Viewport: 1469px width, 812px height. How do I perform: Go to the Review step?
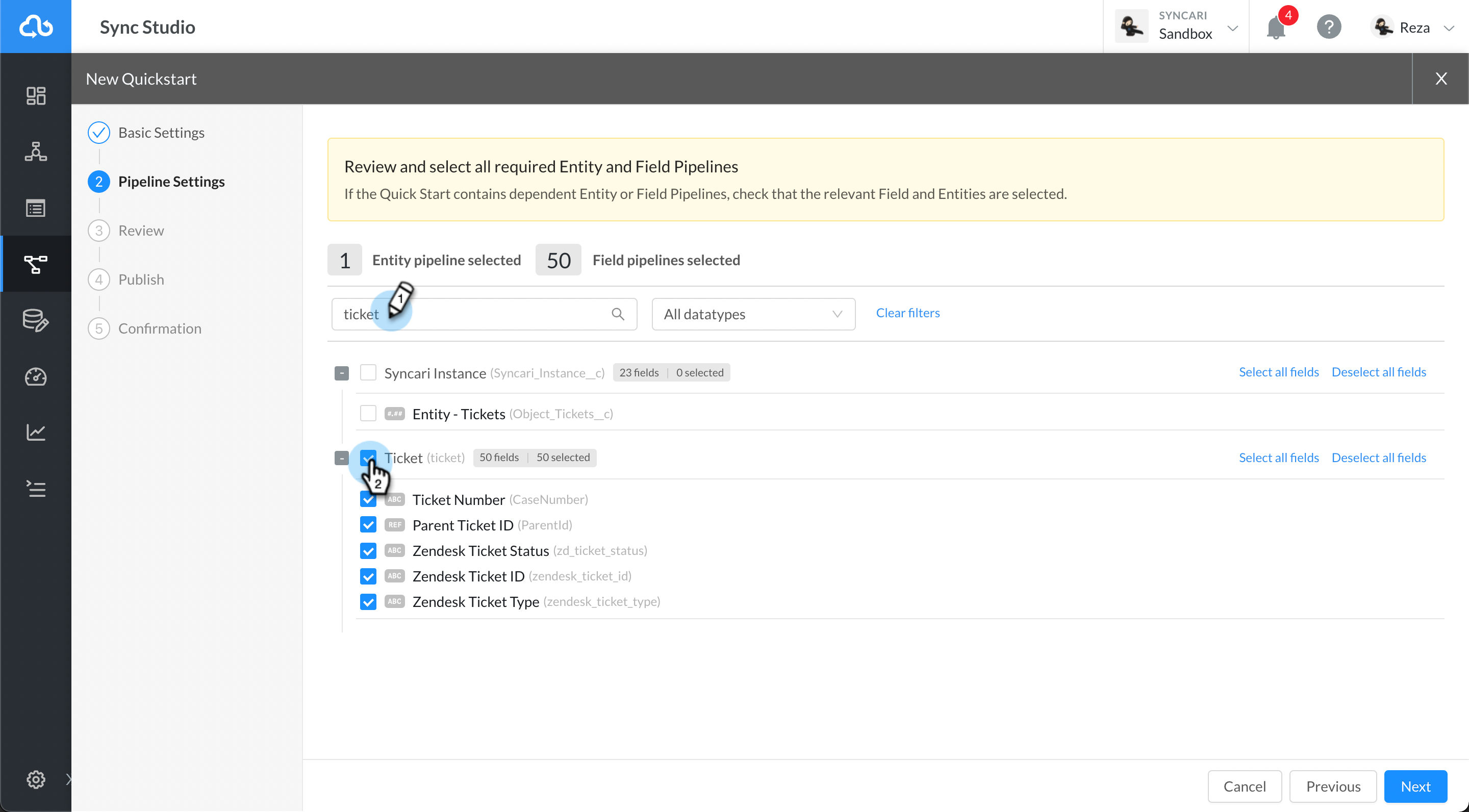141,231
